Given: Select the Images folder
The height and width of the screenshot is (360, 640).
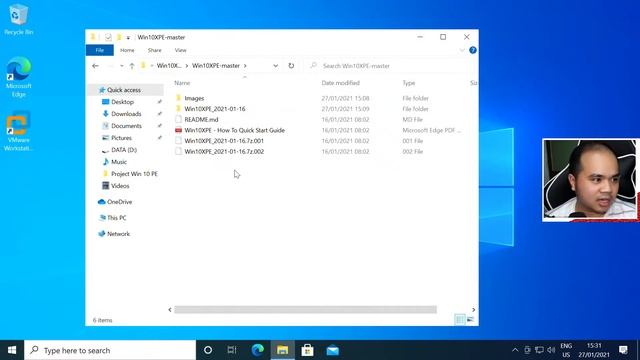Looking at the screenshot, I should tap(194, 98).
